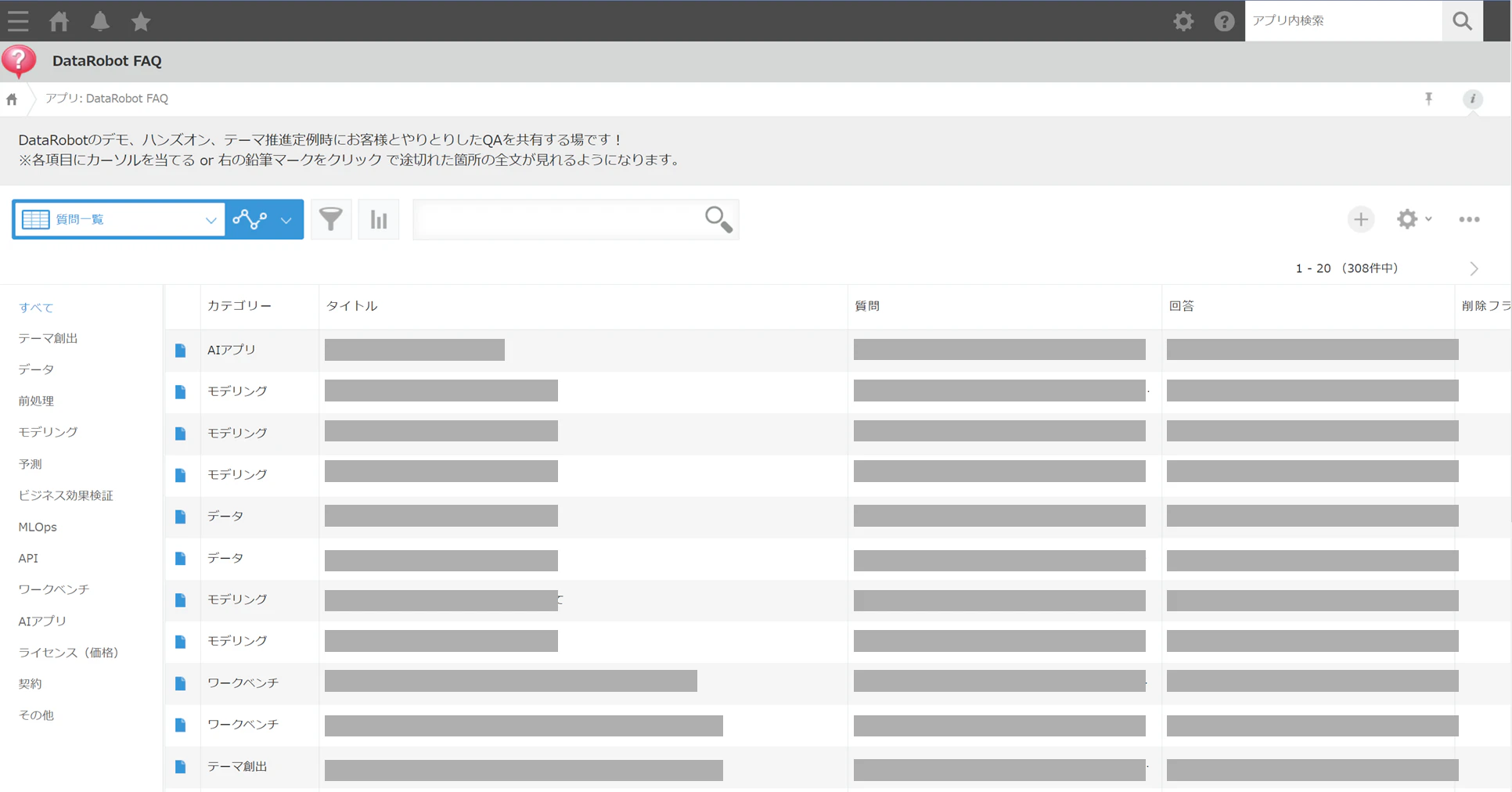Open the テーマ創出 record detail icon
Screen dimensions: 1512x792
tap(181, 767)
